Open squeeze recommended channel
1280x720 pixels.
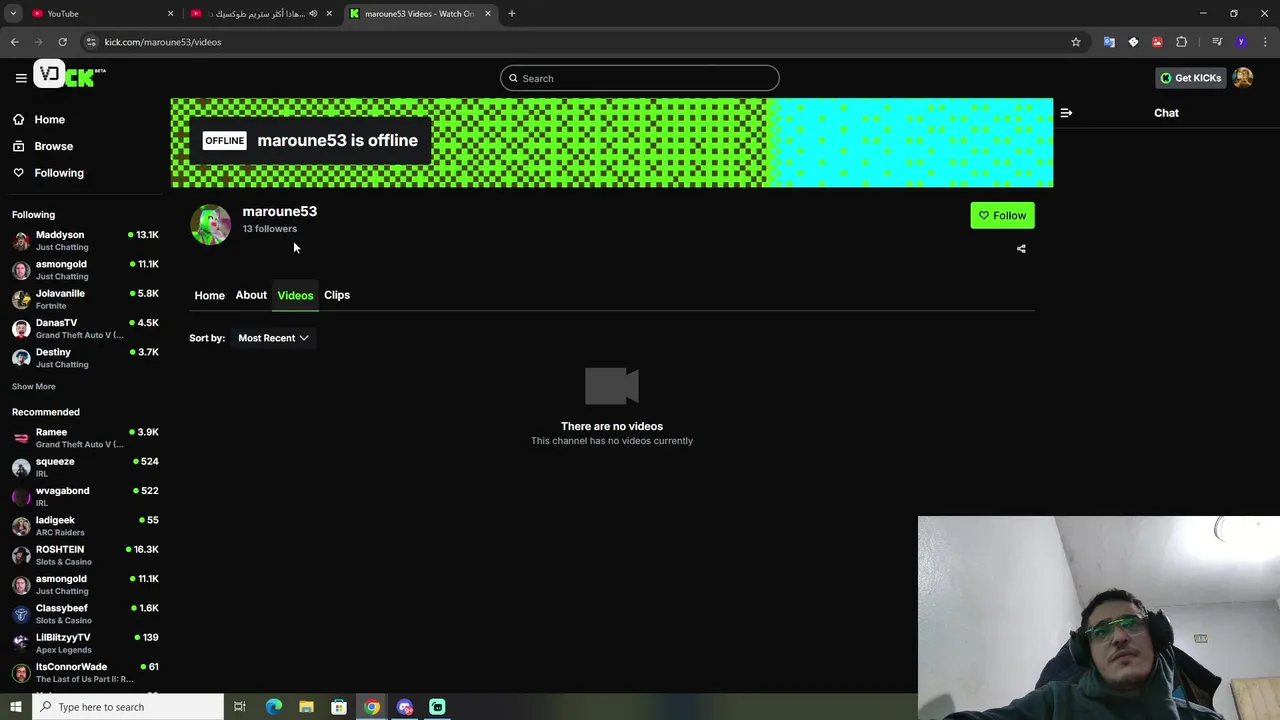(x=85, y=467)
